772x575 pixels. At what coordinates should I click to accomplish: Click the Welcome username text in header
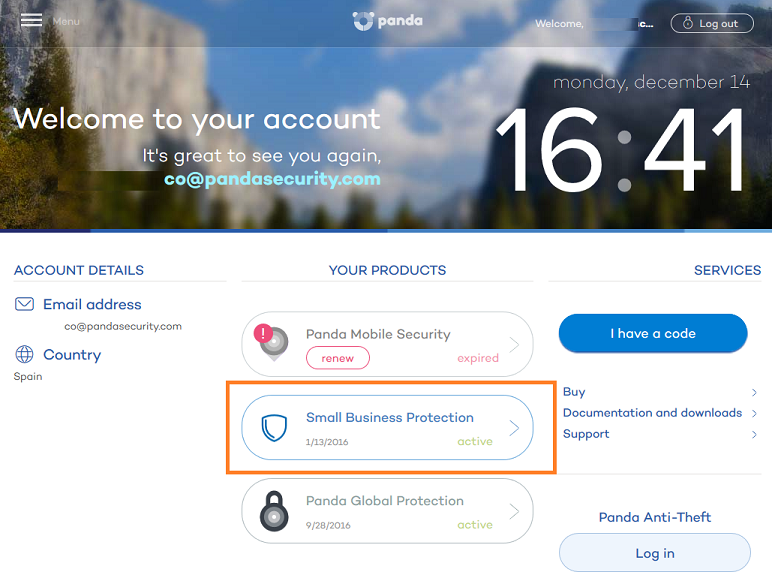pyautogui.click(x=594, y=24)
